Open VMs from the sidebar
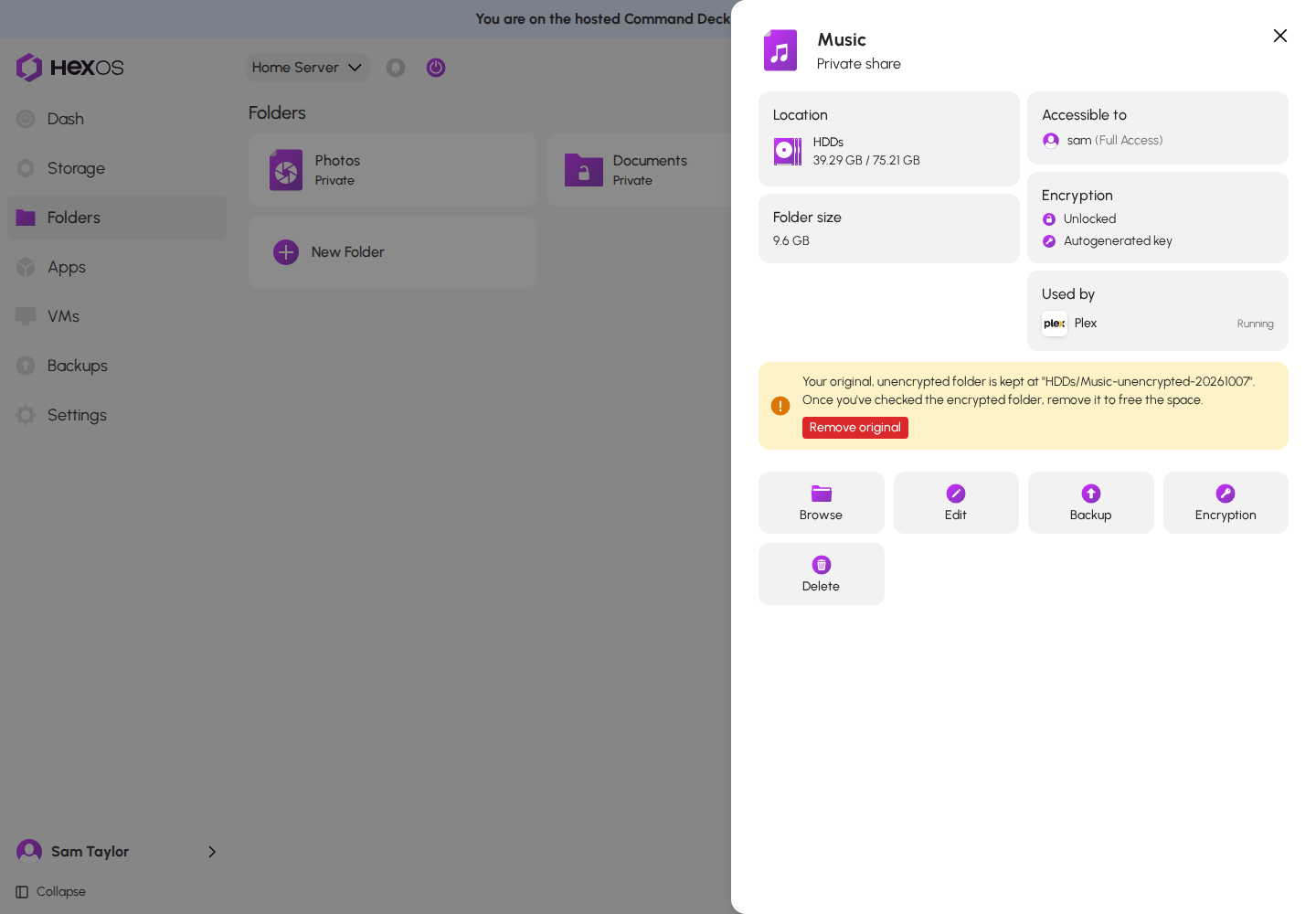The height and width of the screenshot is (914, 1316). coord(117,316)
